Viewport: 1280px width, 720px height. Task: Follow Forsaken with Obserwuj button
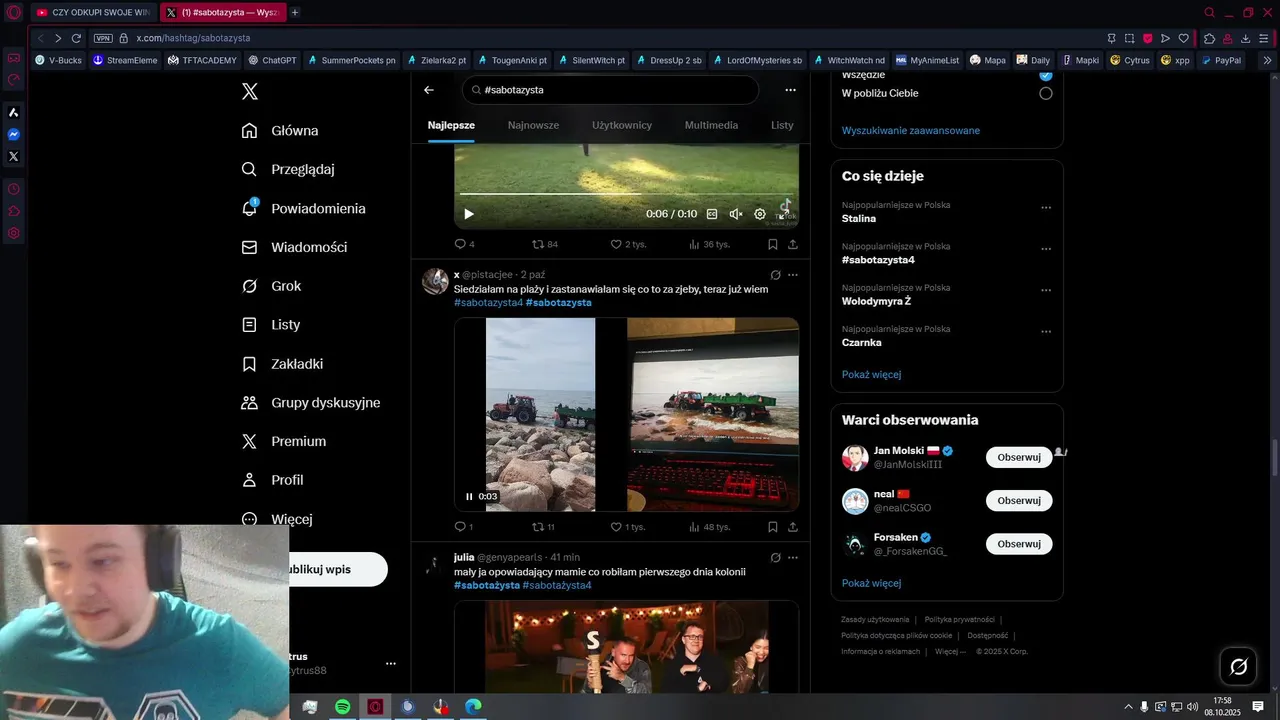tap(1019, 544)
